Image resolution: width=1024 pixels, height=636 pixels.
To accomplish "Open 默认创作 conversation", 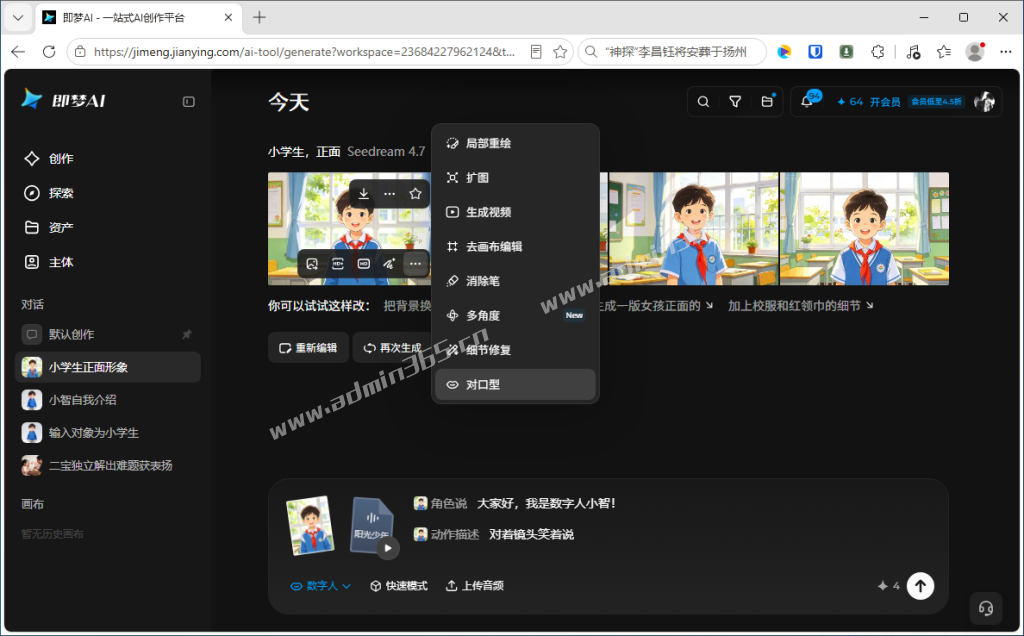I will [108, 334].
